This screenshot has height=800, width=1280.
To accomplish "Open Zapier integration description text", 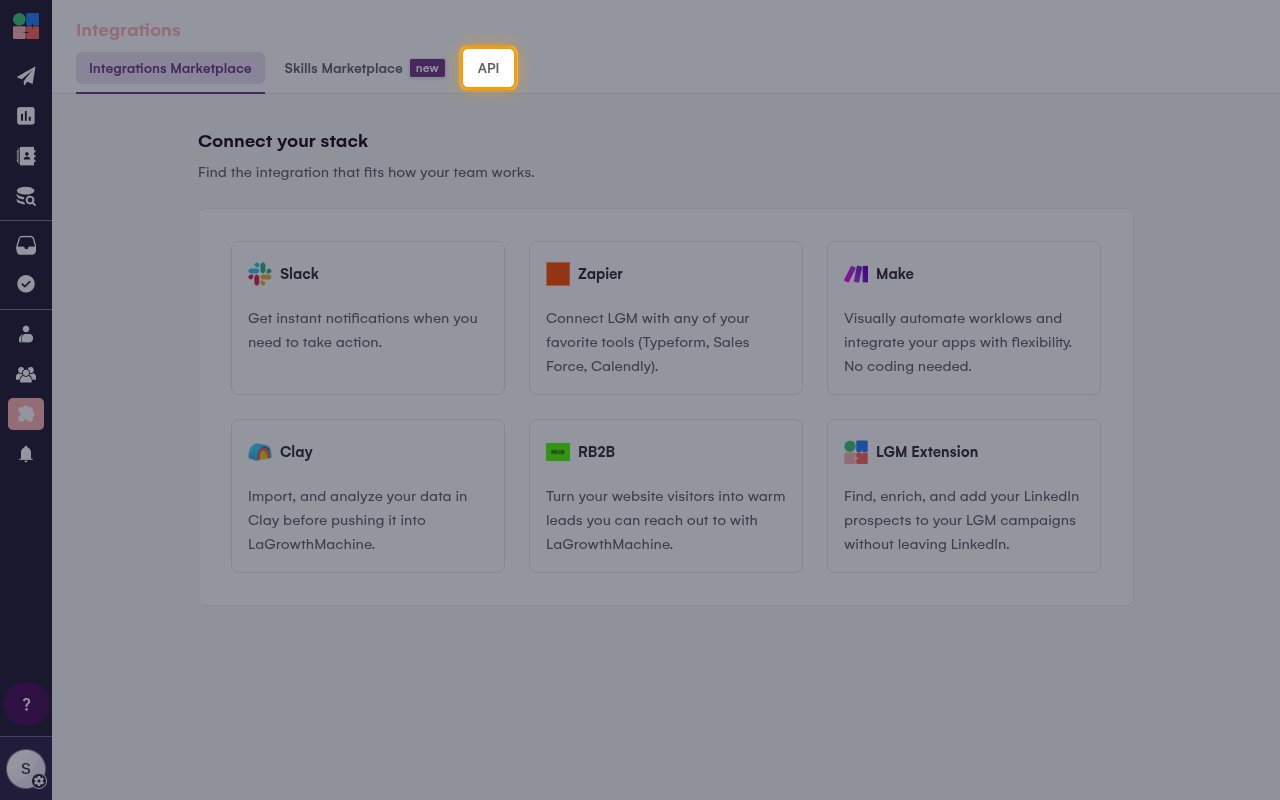I will 648,342.
